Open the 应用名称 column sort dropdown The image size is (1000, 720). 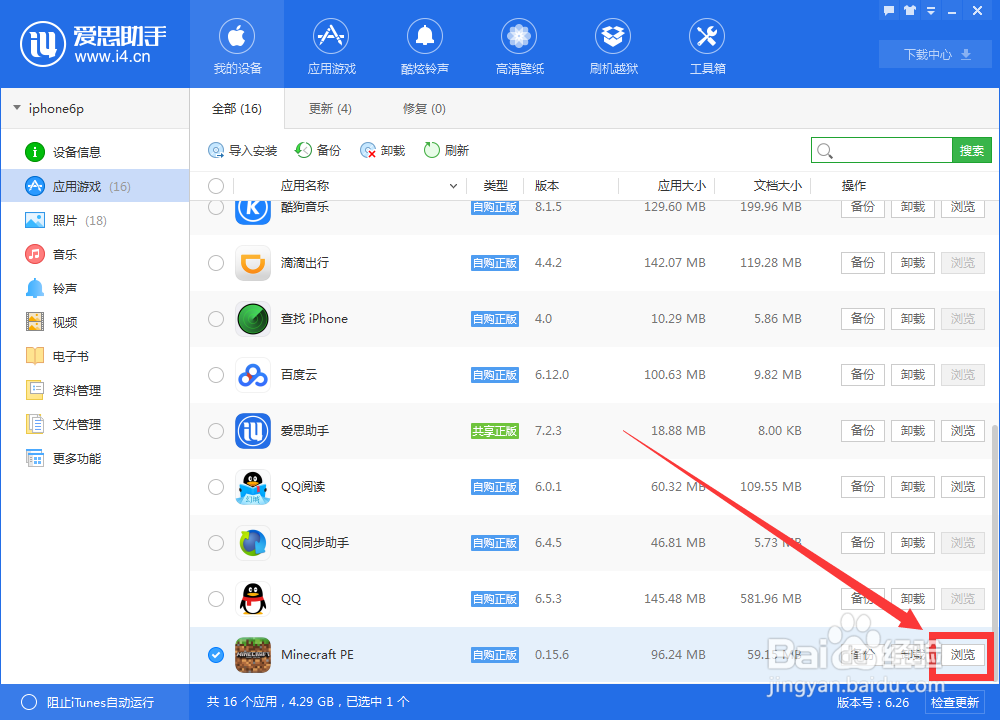pos(452,186)
